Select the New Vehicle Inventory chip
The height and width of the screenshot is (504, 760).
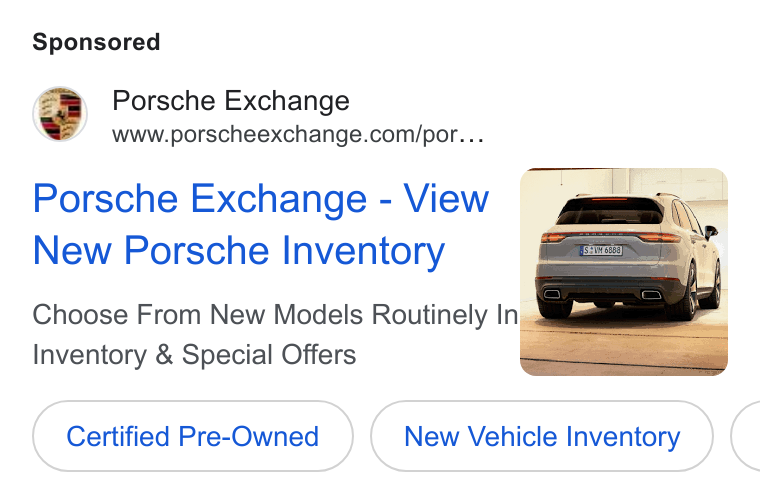pos(542,436)
